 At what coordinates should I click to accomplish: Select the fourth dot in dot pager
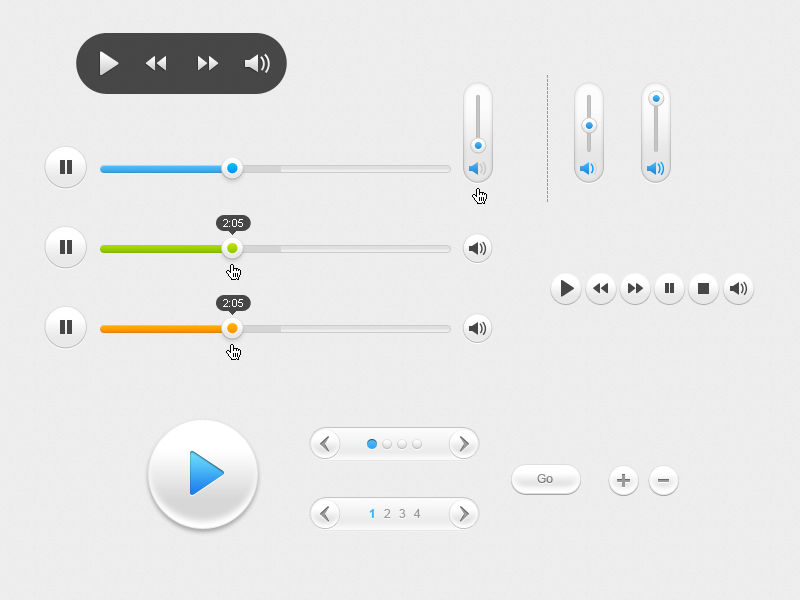tap(417, 444)
